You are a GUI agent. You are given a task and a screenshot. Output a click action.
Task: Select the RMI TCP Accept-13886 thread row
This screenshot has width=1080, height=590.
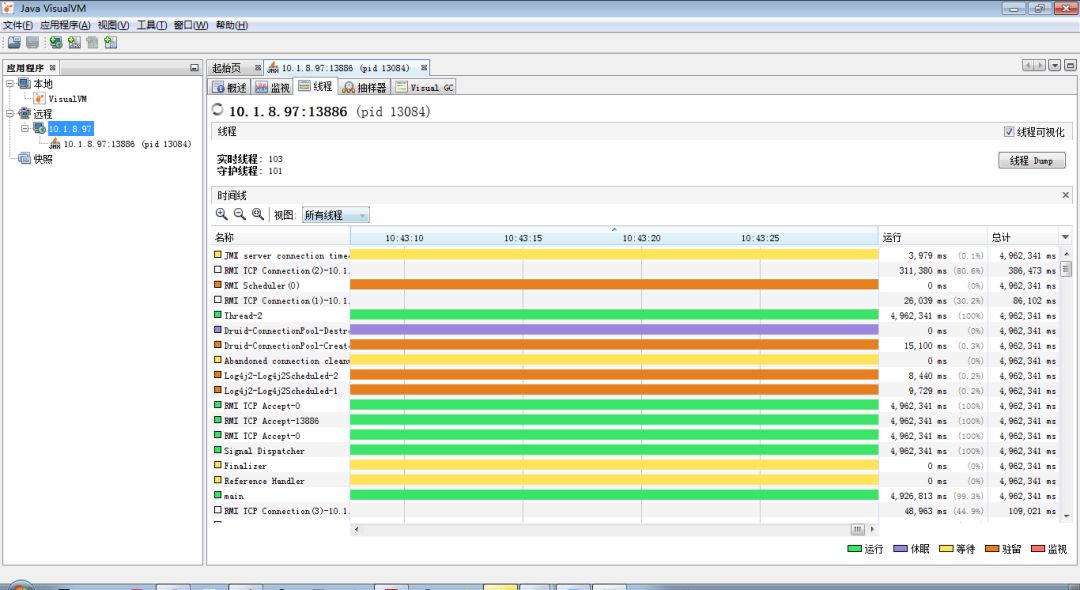tap(635, 420)
